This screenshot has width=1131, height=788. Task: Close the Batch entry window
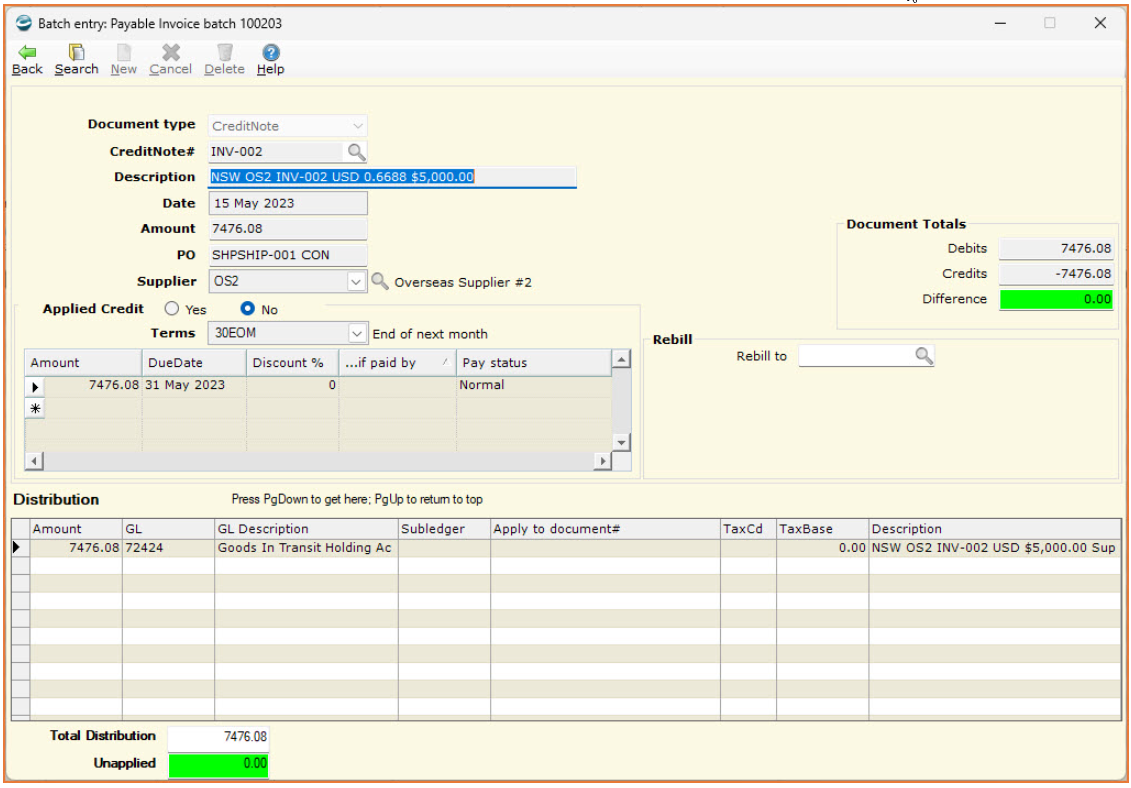pyautogui.click(x=1100, y=23)
